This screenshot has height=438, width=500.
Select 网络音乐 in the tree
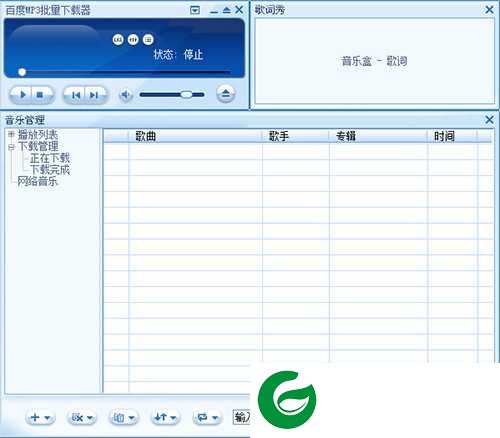tap(38, 181)
